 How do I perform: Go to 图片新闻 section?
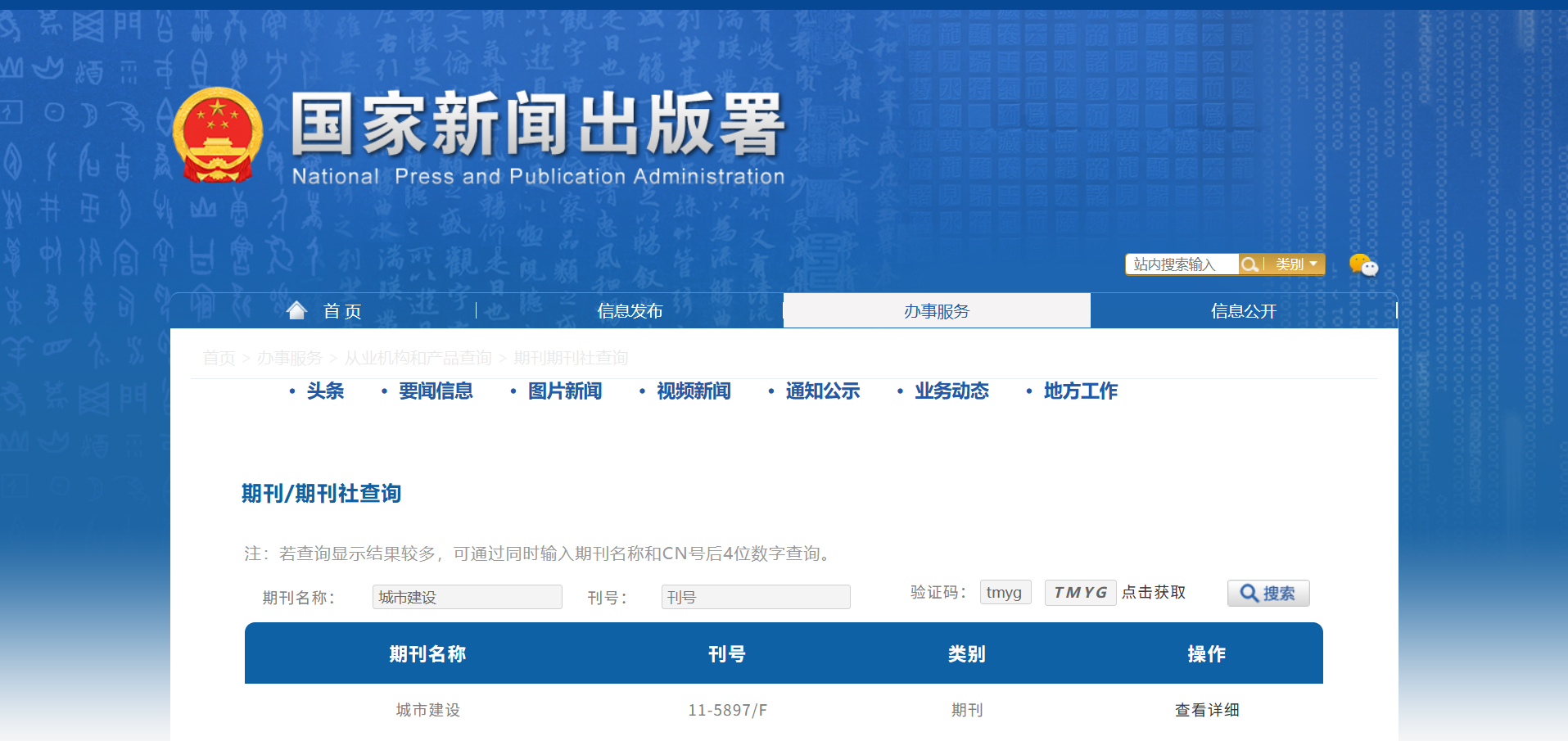(x=564, y=391)
